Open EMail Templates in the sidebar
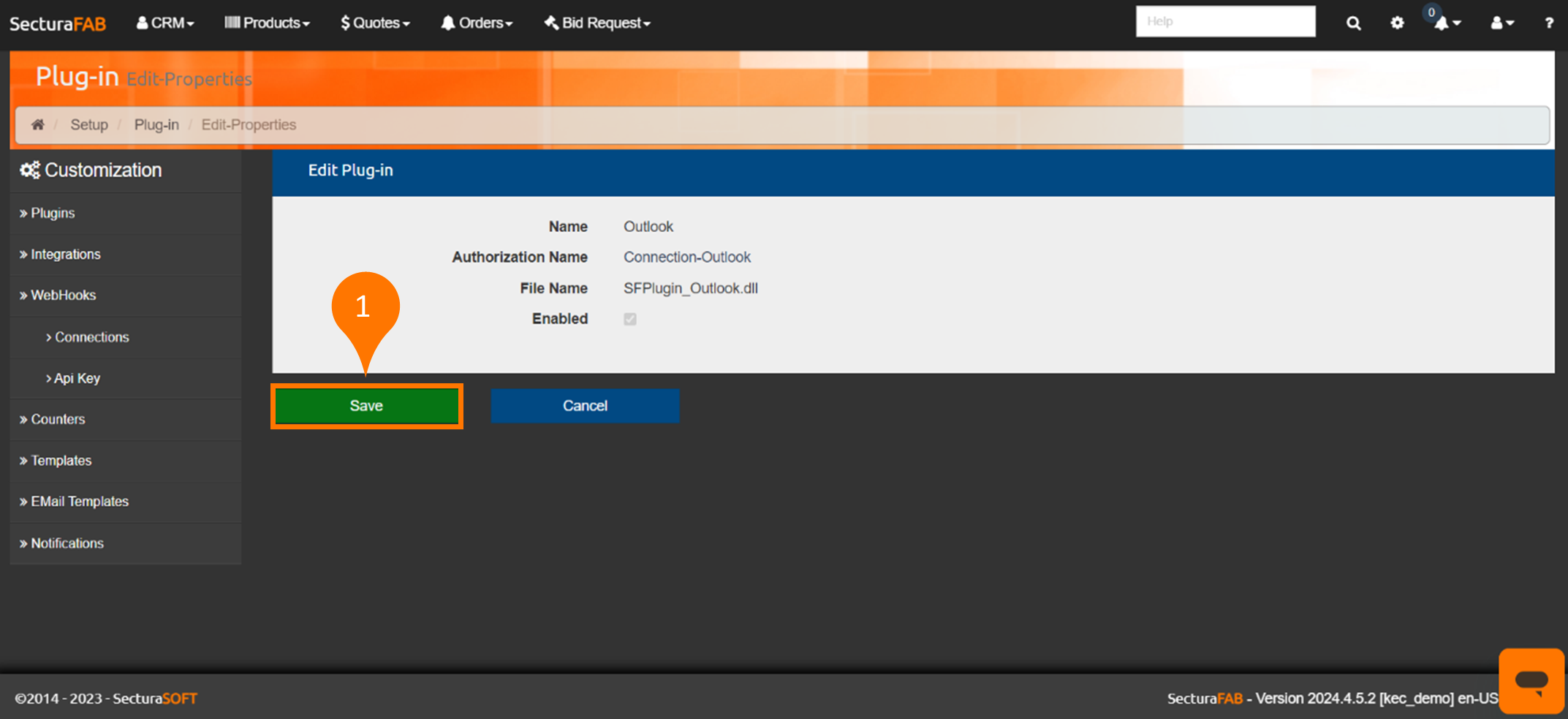 pos(126,501)
